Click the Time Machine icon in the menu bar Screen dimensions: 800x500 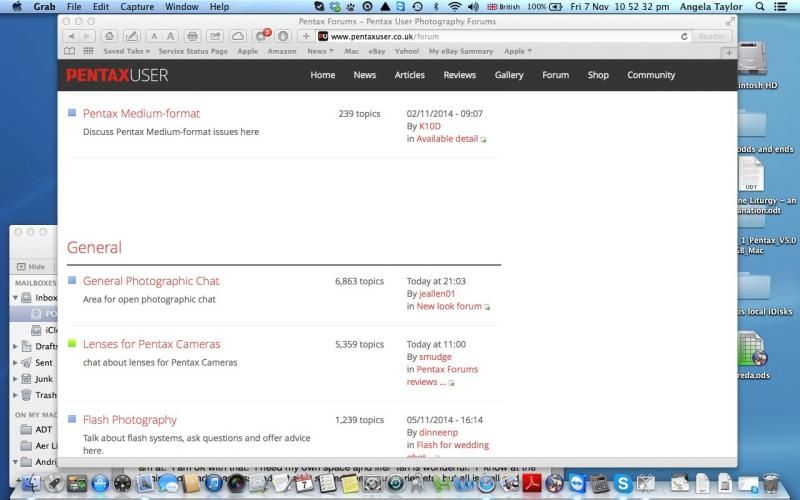(x=417, y=7)
